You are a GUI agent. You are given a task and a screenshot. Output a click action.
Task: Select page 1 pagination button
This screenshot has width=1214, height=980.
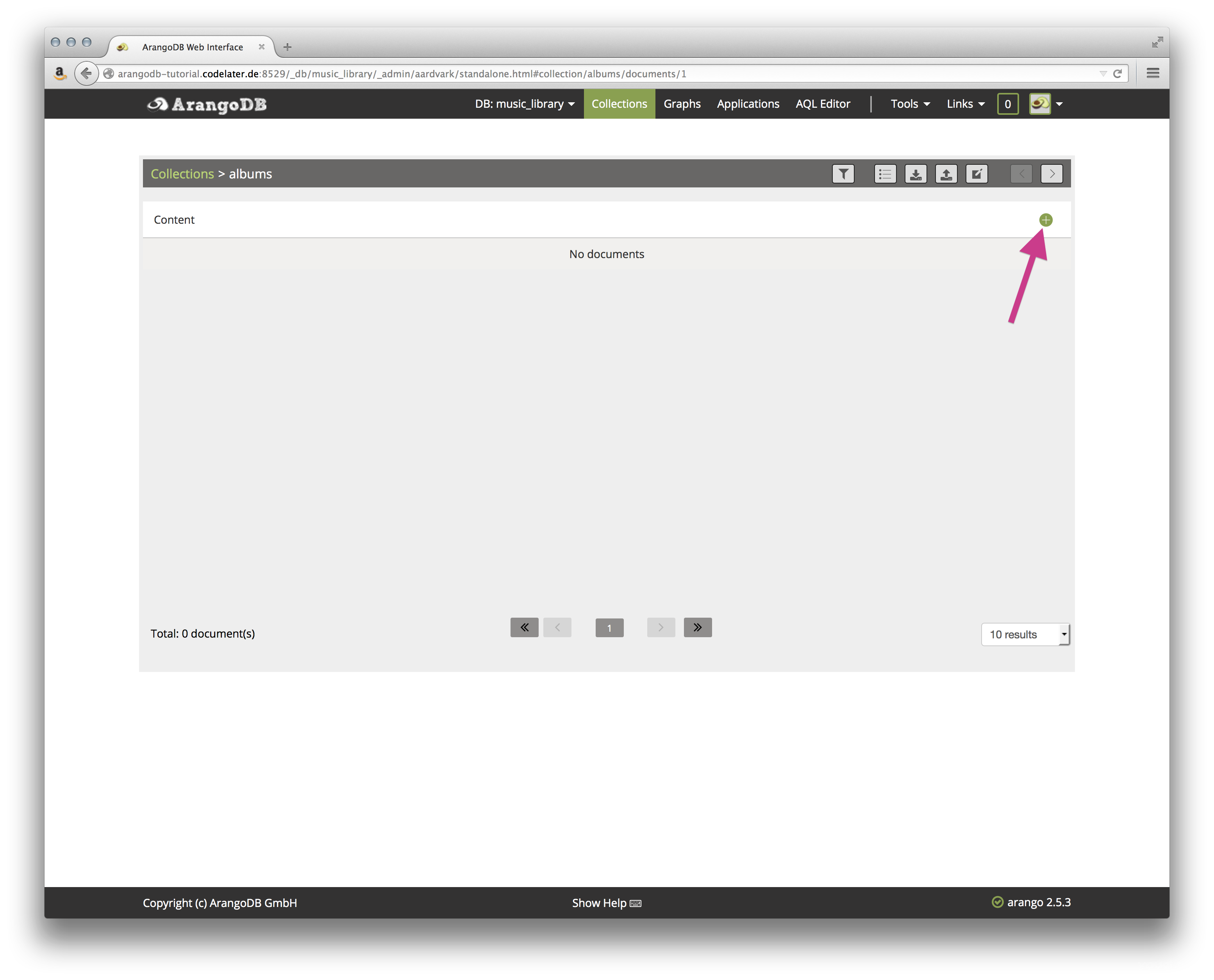tap(609, 627)
